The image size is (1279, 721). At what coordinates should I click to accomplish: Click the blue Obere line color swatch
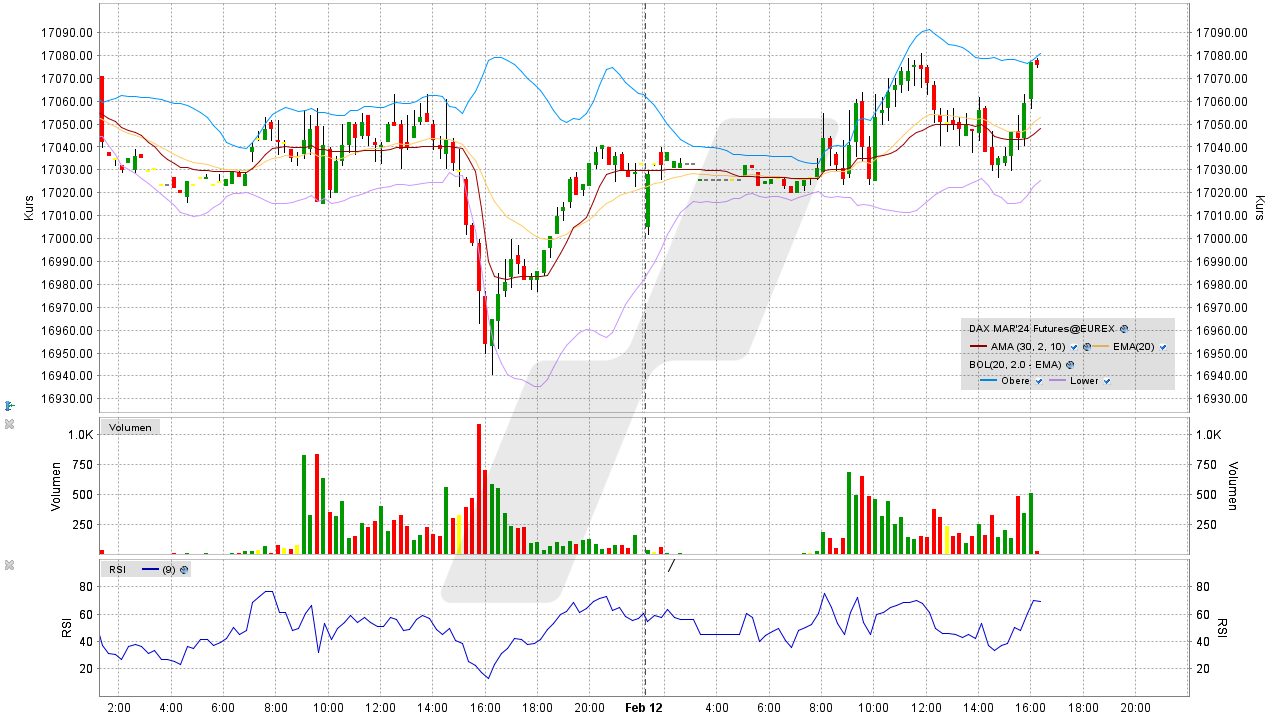pos(988,381)
